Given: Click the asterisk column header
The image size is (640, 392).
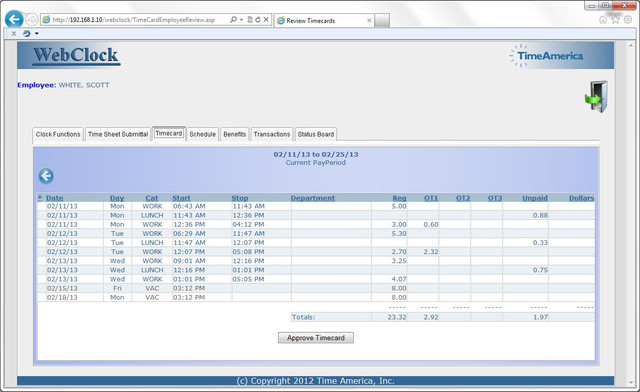Looking at the screenshot, I should [x=40, y=198].
